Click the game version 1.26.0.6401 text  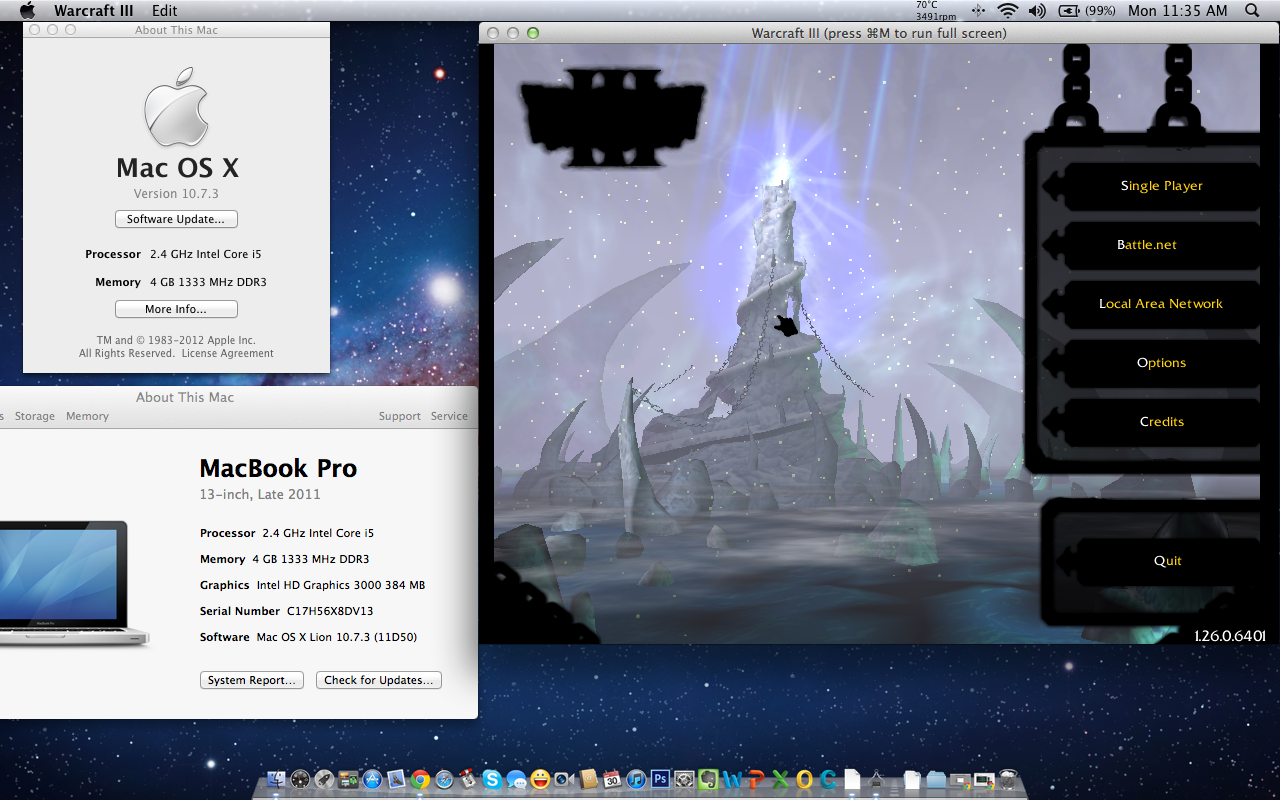click(x=1229, y=635)
